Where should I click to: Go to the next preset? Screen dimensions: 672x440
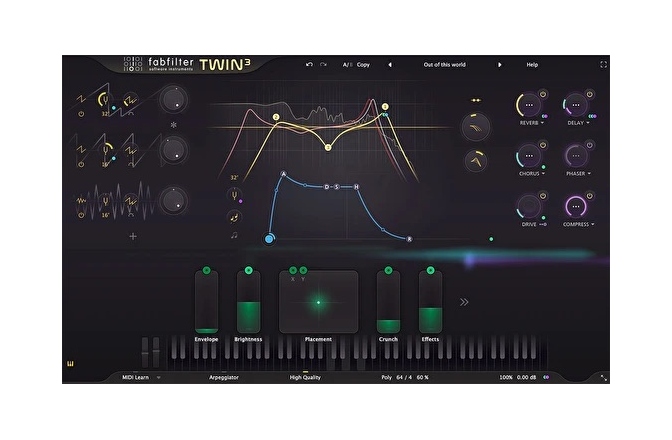499,65
